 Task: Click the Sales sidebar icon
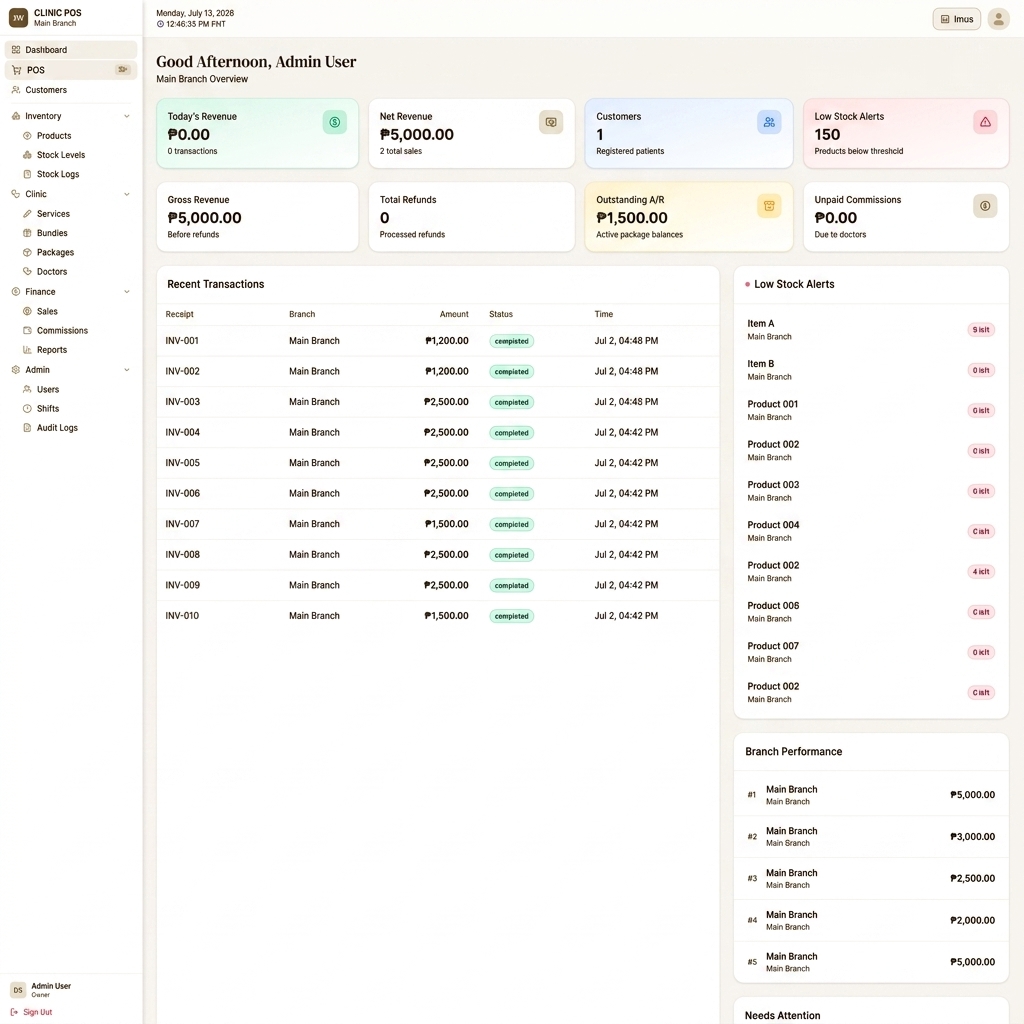(x=27, y=312)
